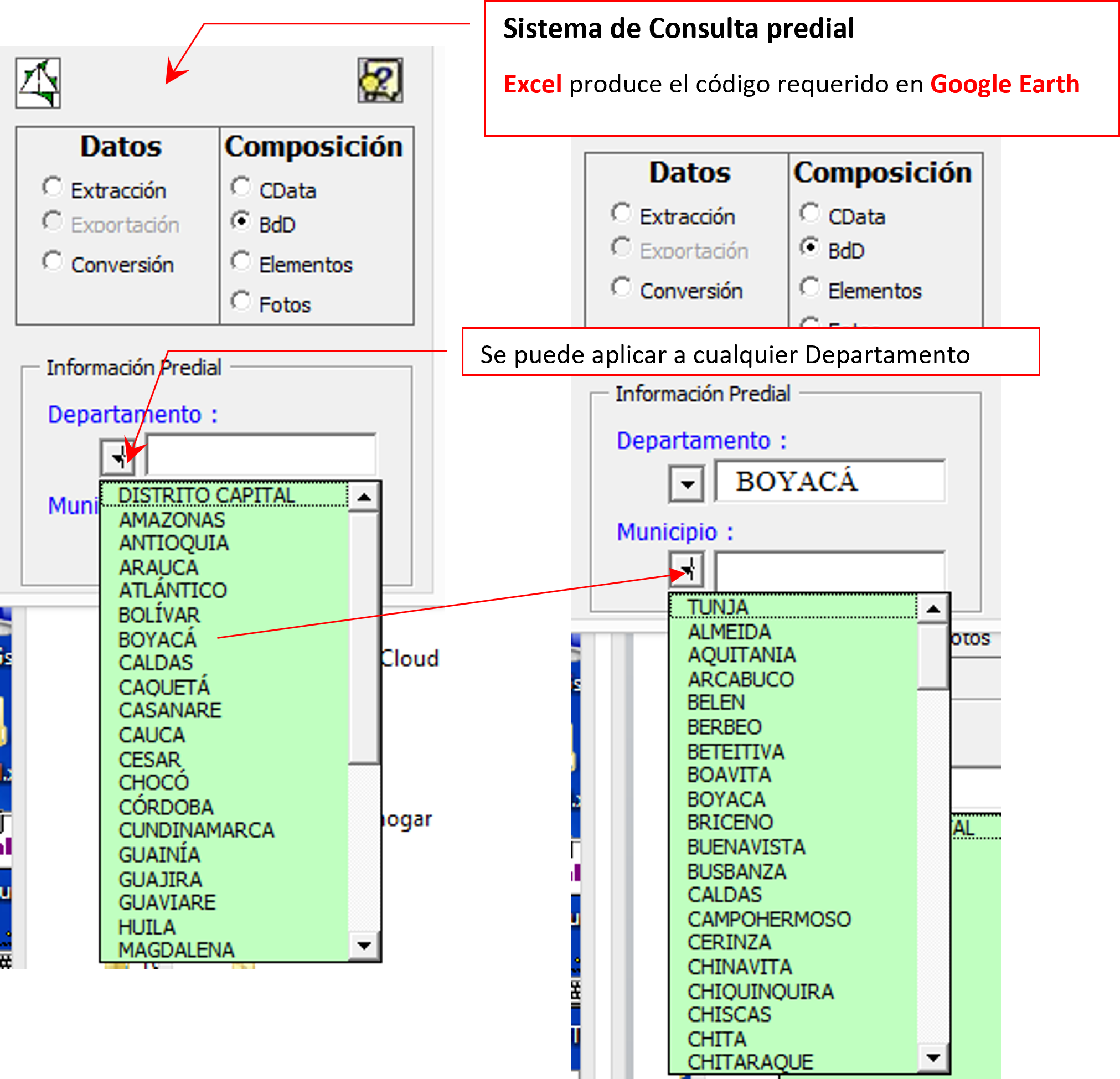Choose ALMEIDA from municipality list

(x=794, y=632)
